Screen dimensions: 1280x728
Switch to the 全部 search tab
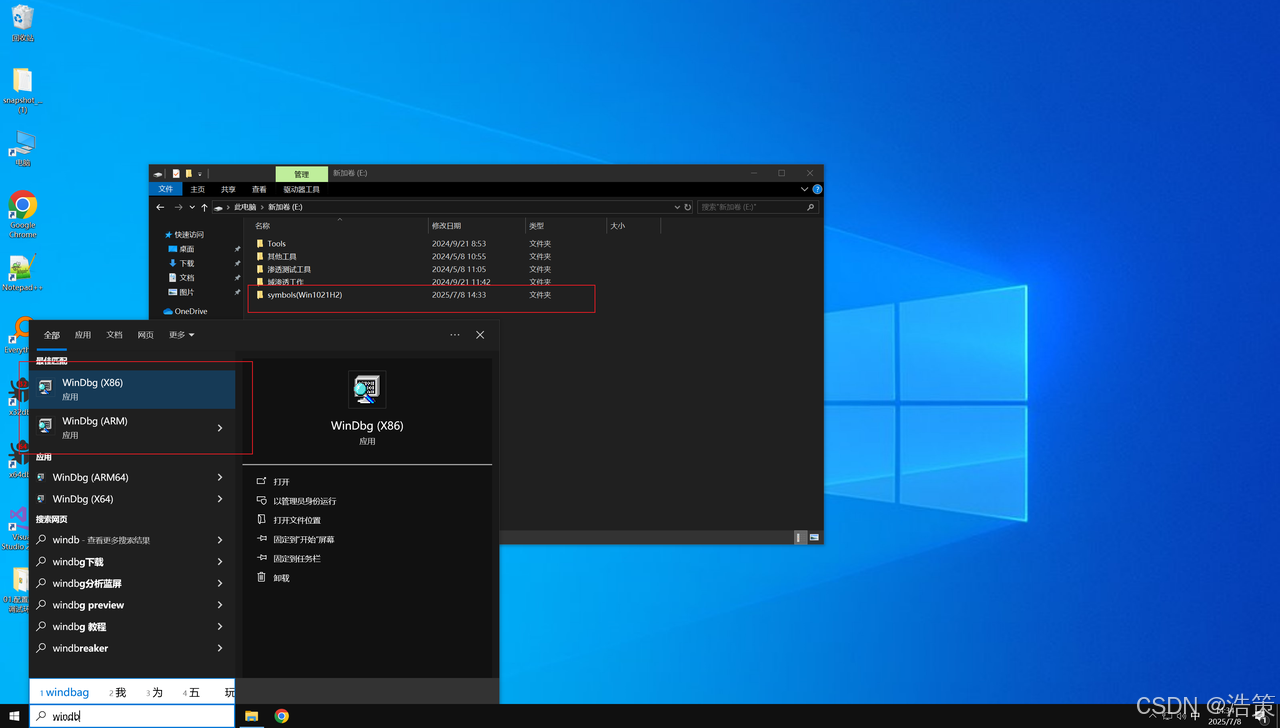click(51, 335)
